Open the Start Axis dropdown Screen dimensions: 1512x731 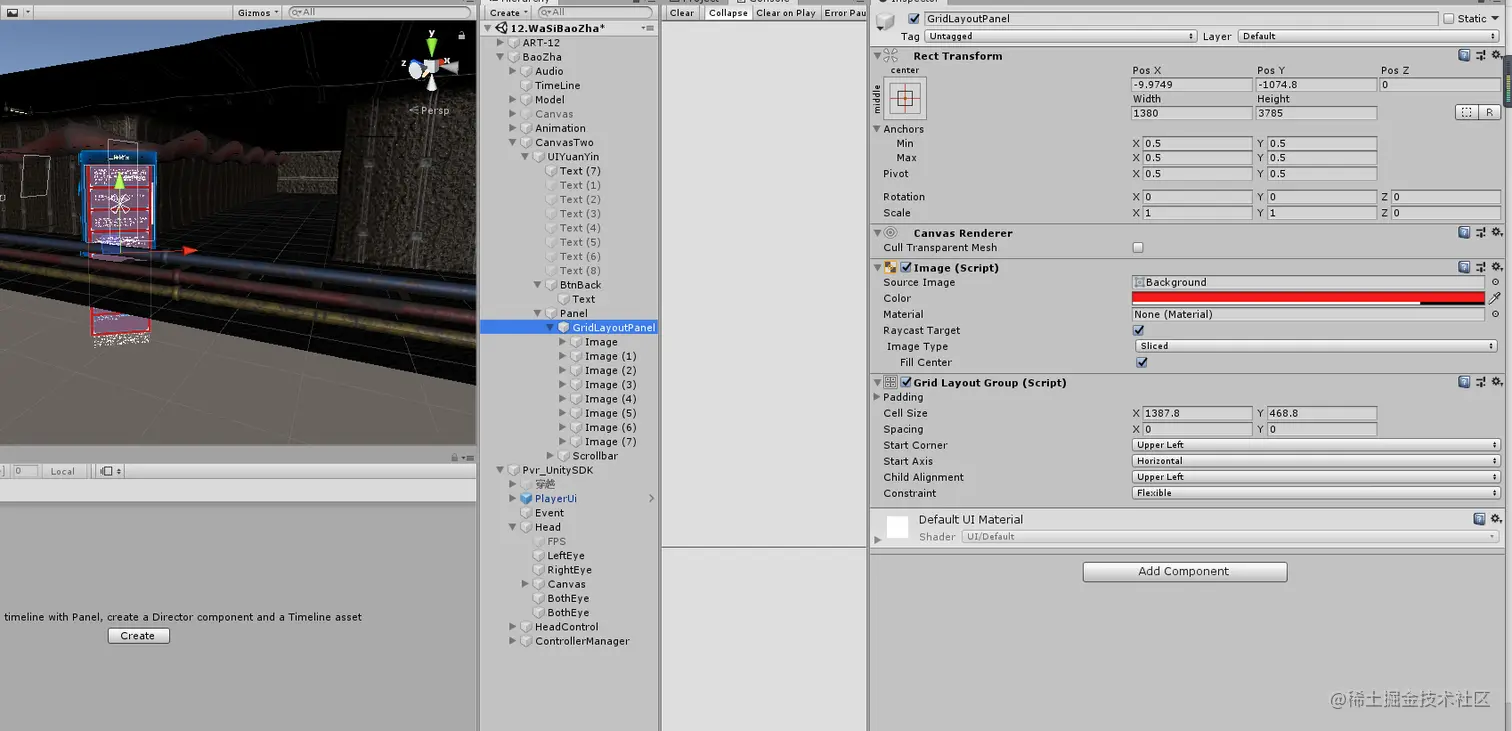pos(1316,461)
